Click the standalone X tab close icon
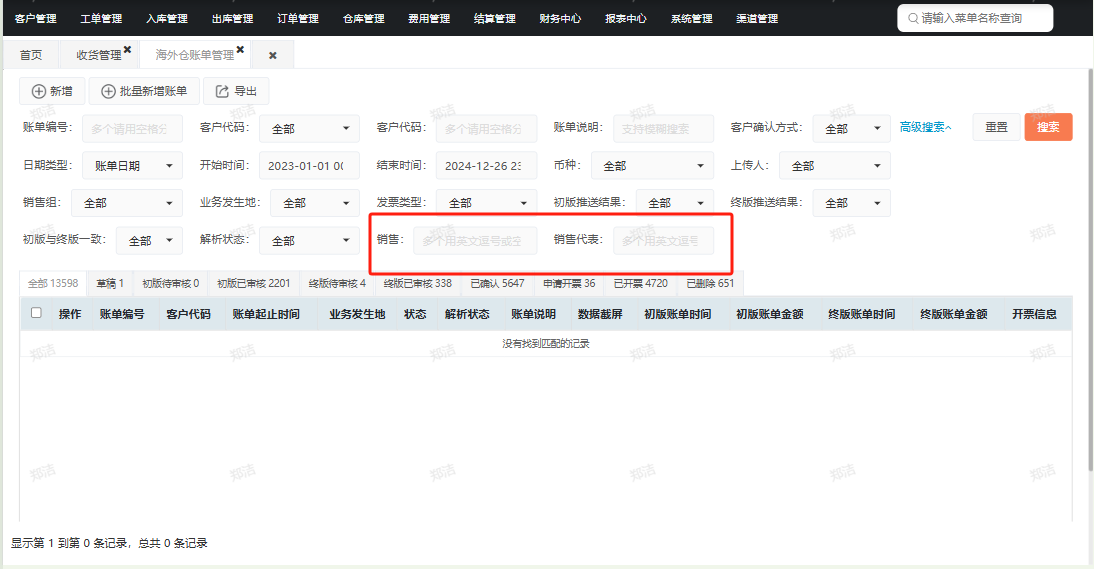 tap(273, 55)
